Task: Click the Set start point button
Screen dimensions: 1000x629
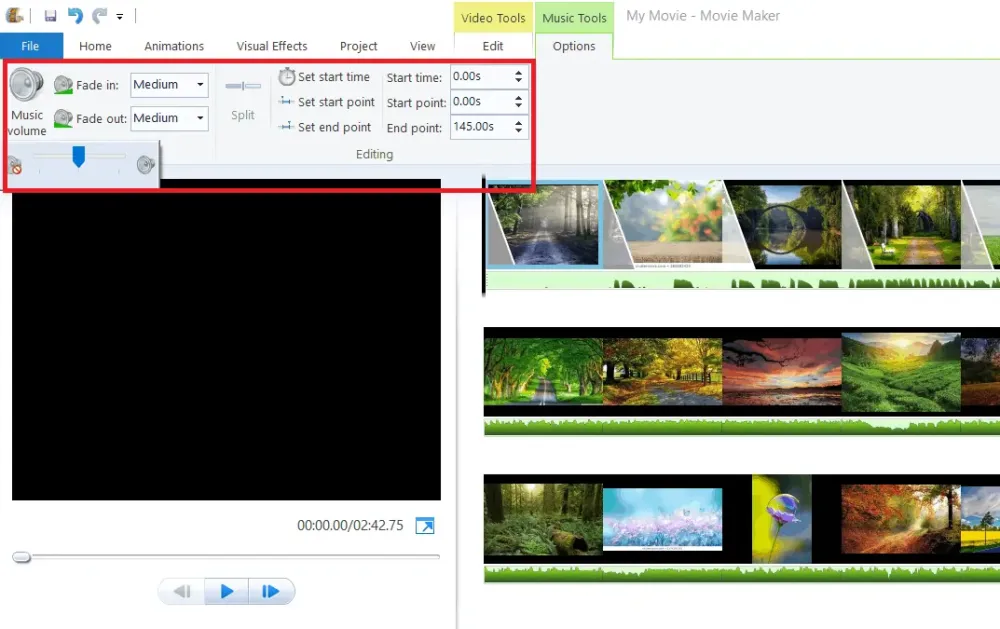Action: point(327,102)
